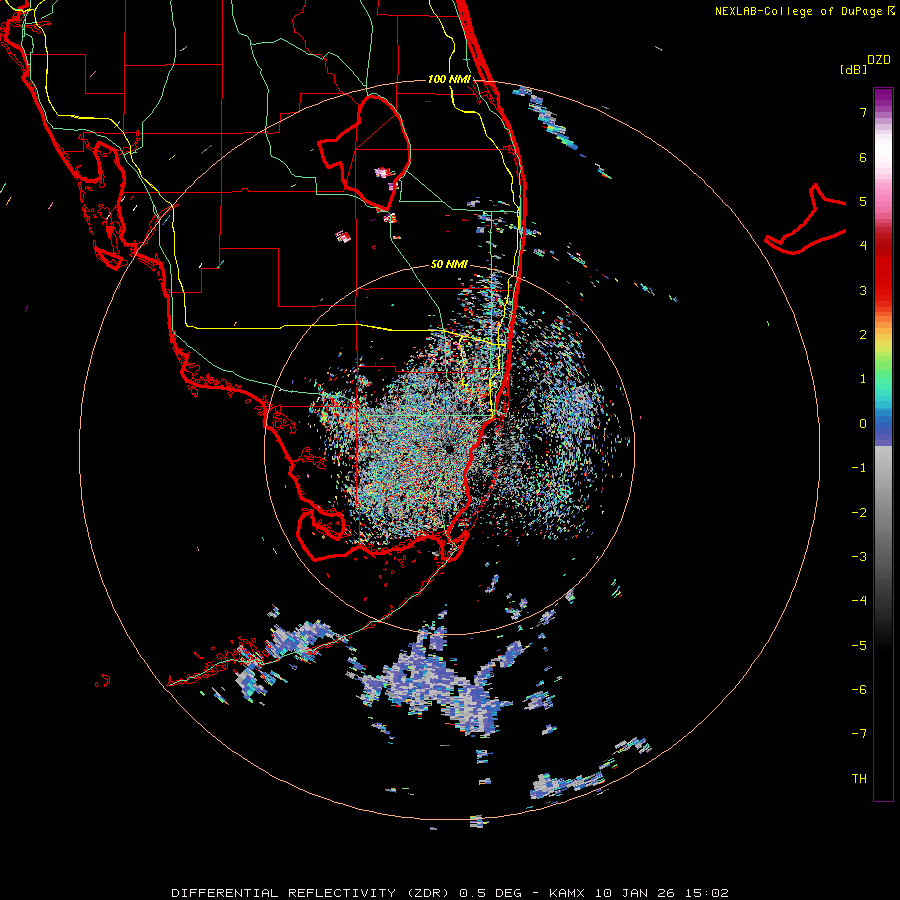Click the [dB] units label
900x900 pixels.
pos(853,69)
